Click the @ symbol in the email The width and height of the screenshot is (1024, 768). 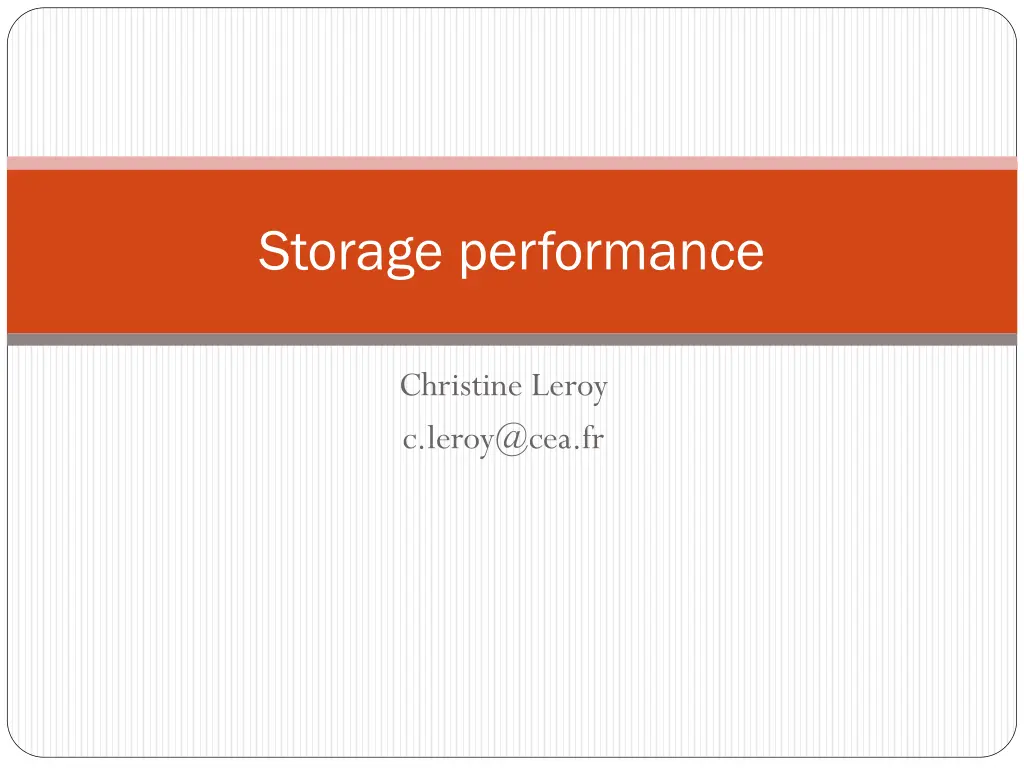[512, 438]
